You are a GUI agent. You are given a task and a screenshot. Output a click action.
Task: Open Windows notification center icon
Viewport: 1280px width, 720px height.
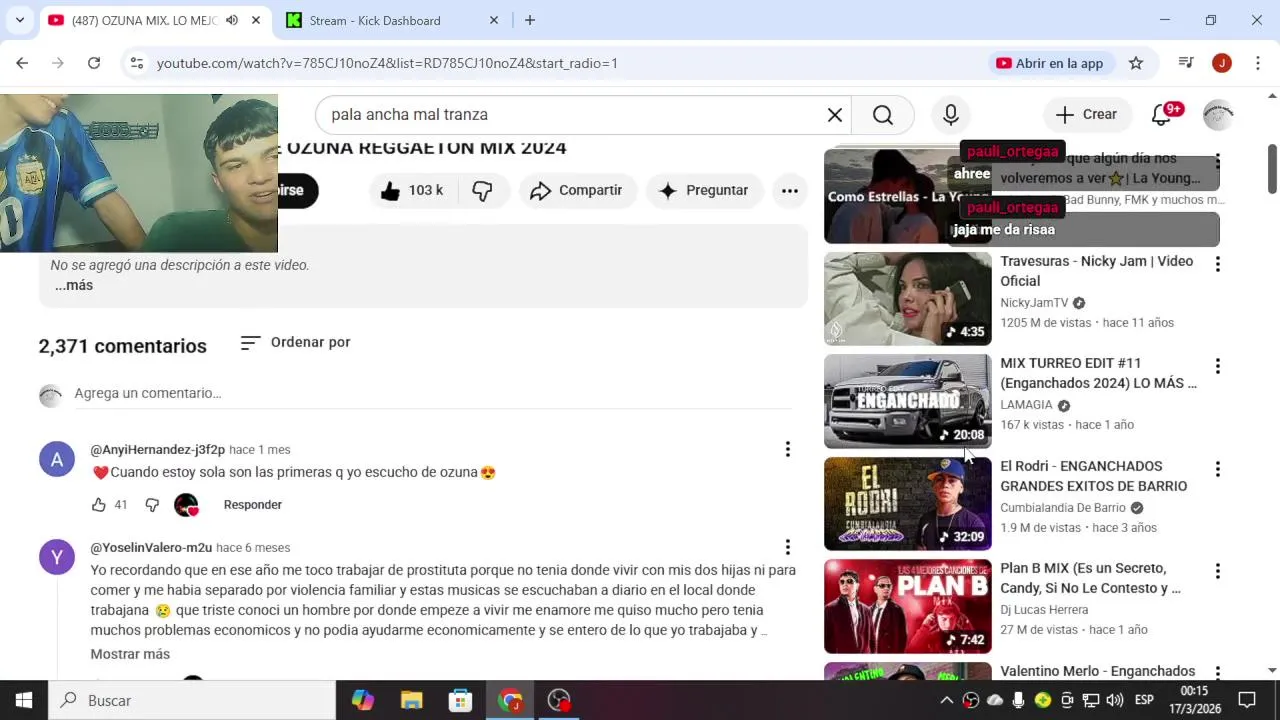pyautogui.click(x=1247, y=700)
